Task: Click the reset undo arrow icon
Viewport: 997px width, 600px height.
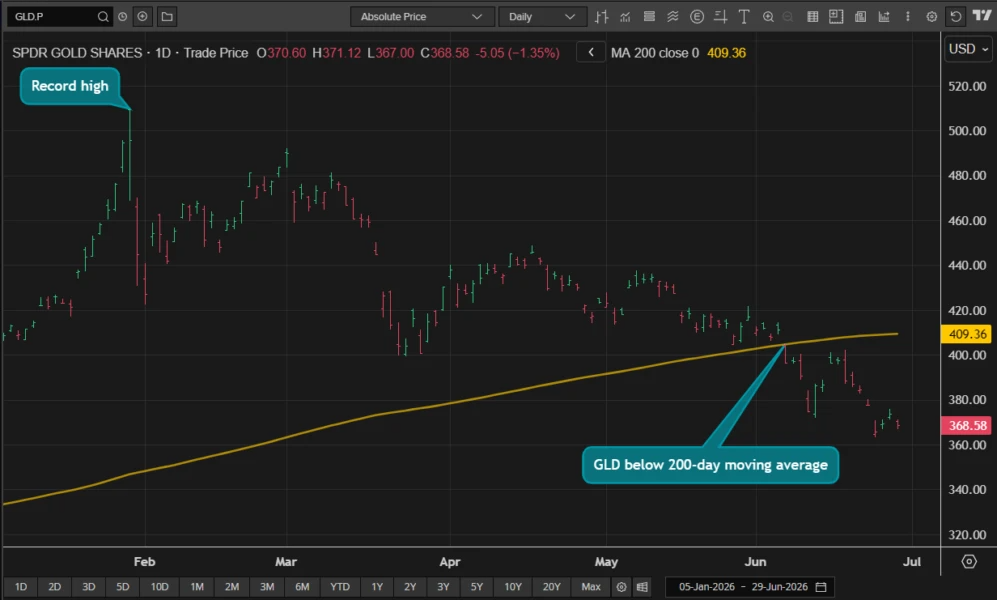Action: [956, 17]
